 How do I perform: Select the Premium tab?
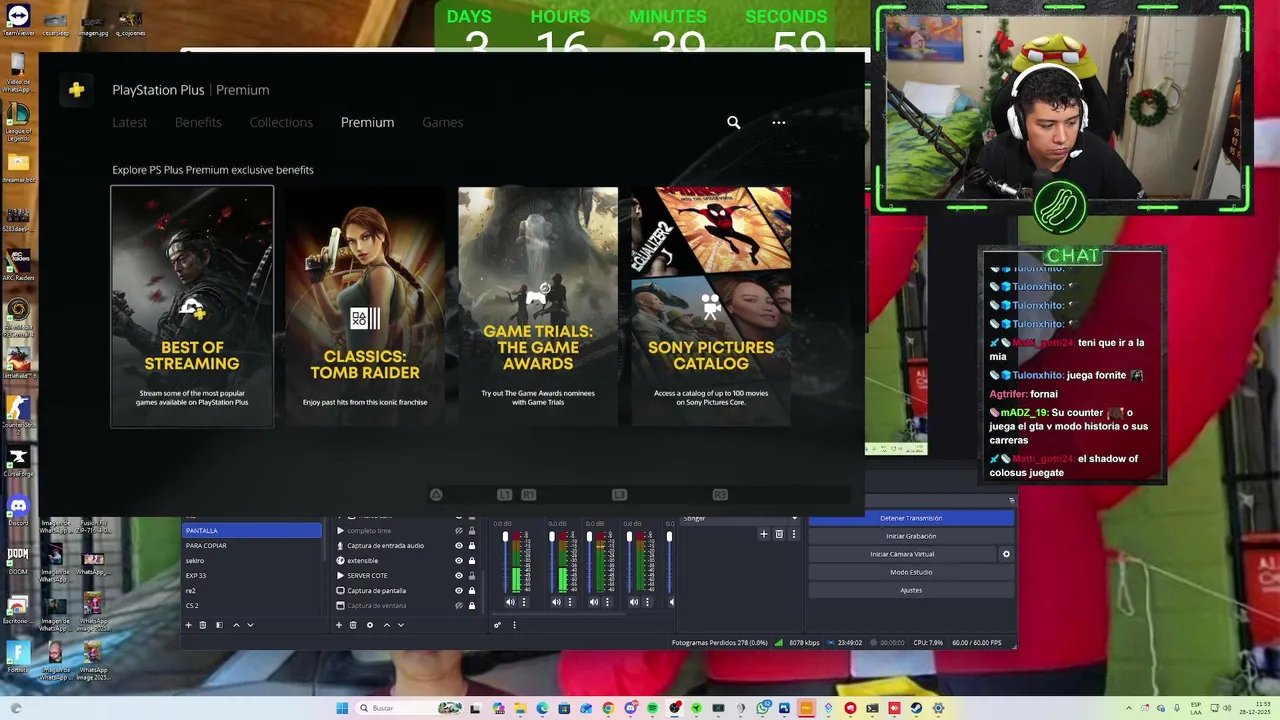click(x=367, y=122)
